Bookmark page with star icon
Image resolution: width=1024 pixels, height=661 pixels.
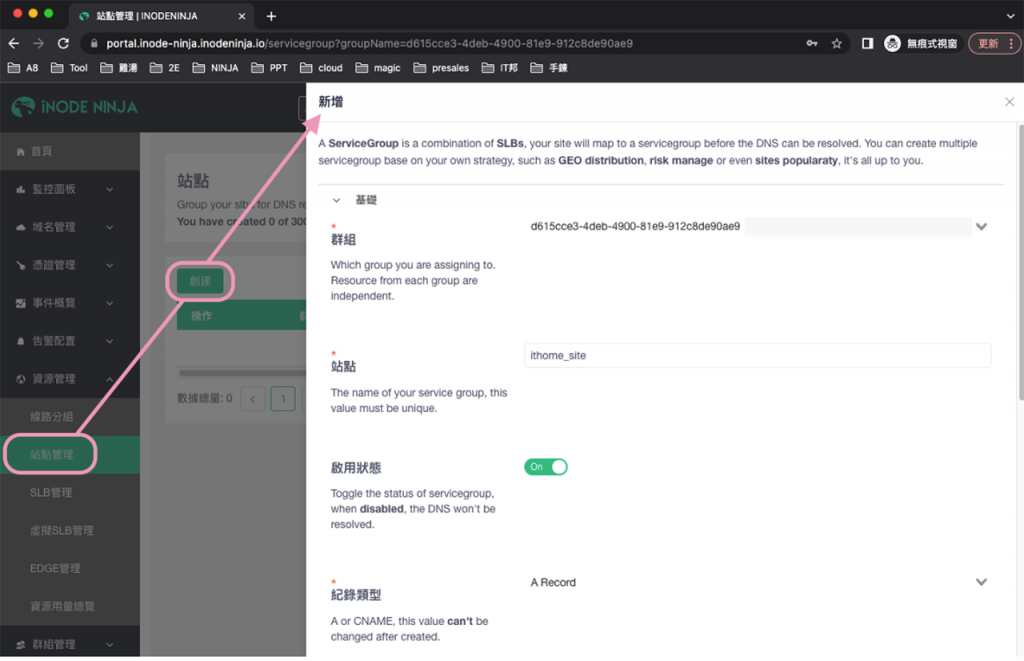tap(837, 43)
